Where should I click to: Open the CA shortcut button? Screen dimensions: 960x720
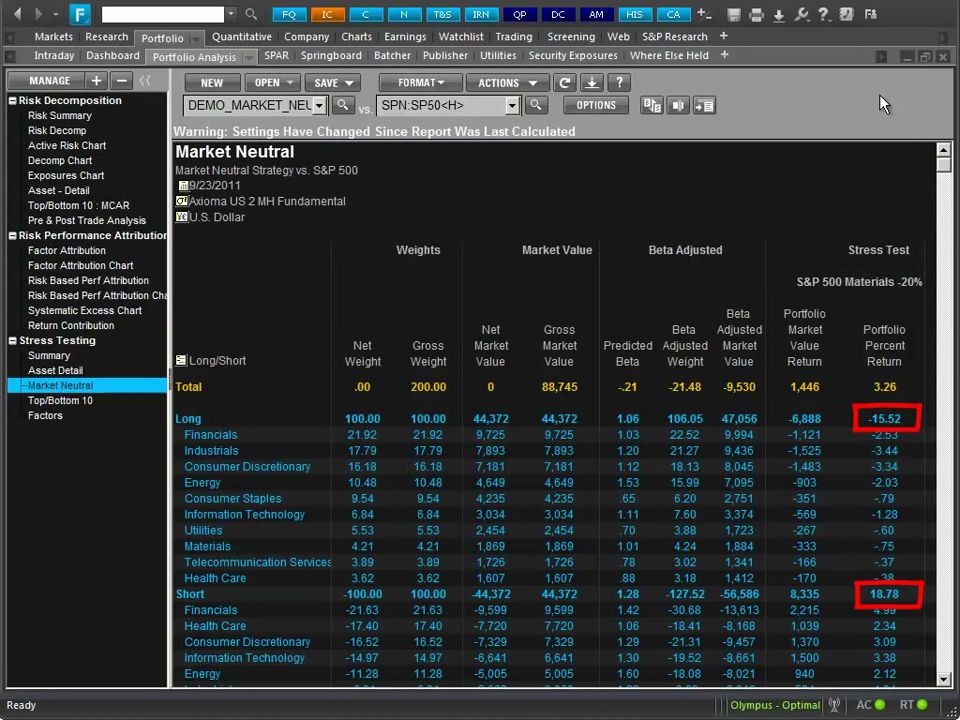pos(673,14)
